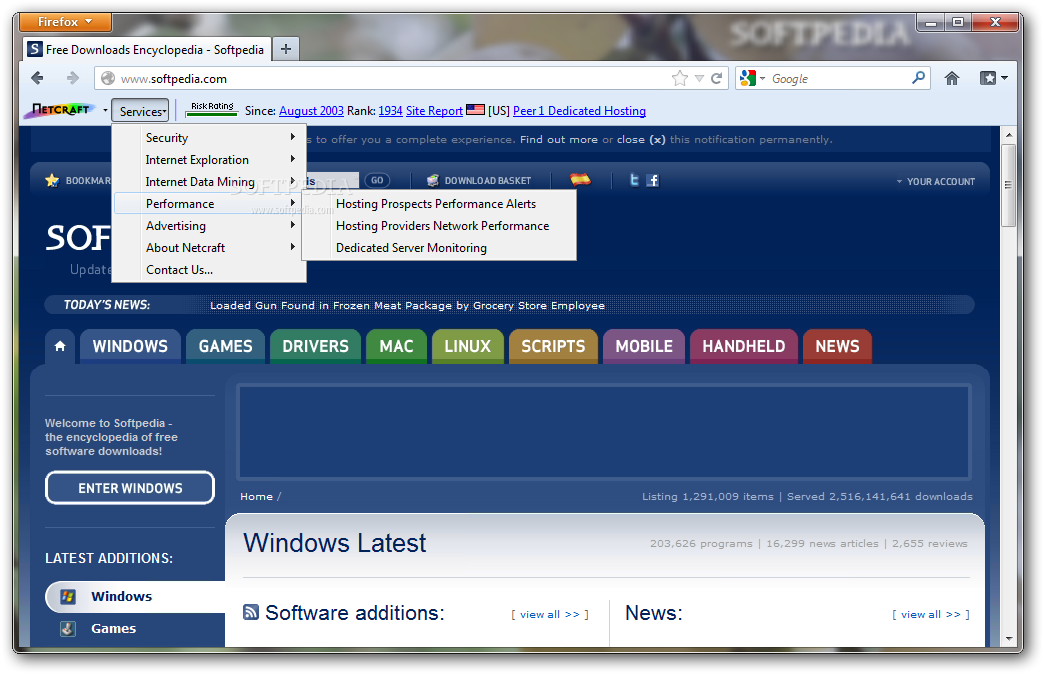Expand Internet Data Mining submenu

pos(209,182)
